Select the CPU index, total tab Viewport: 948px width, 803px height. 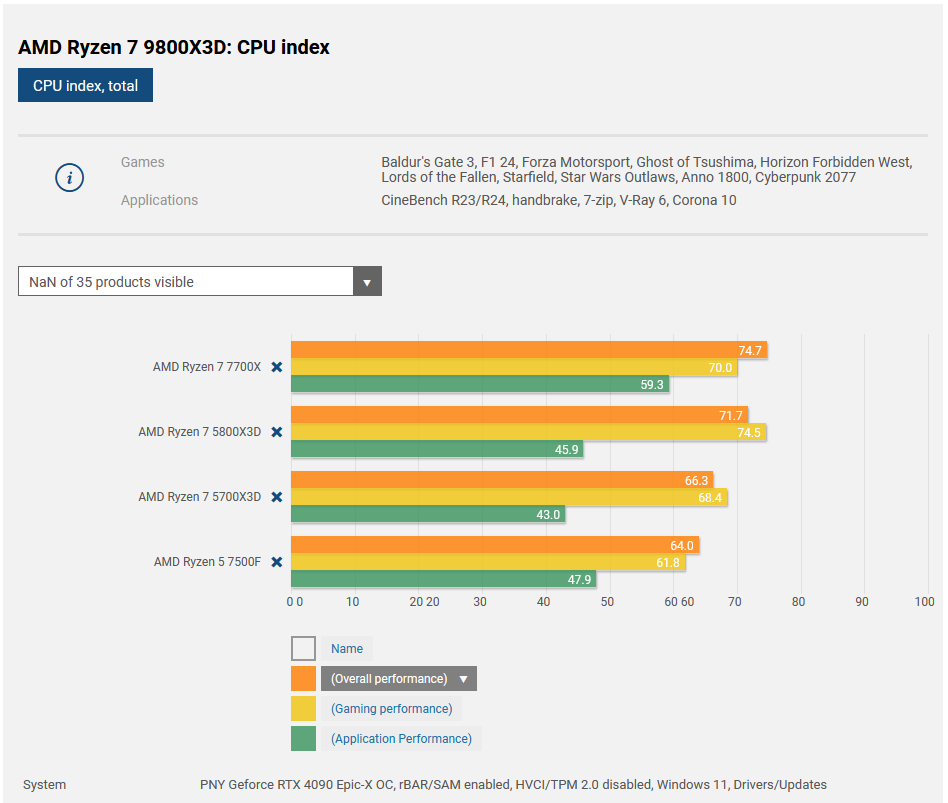85,85
